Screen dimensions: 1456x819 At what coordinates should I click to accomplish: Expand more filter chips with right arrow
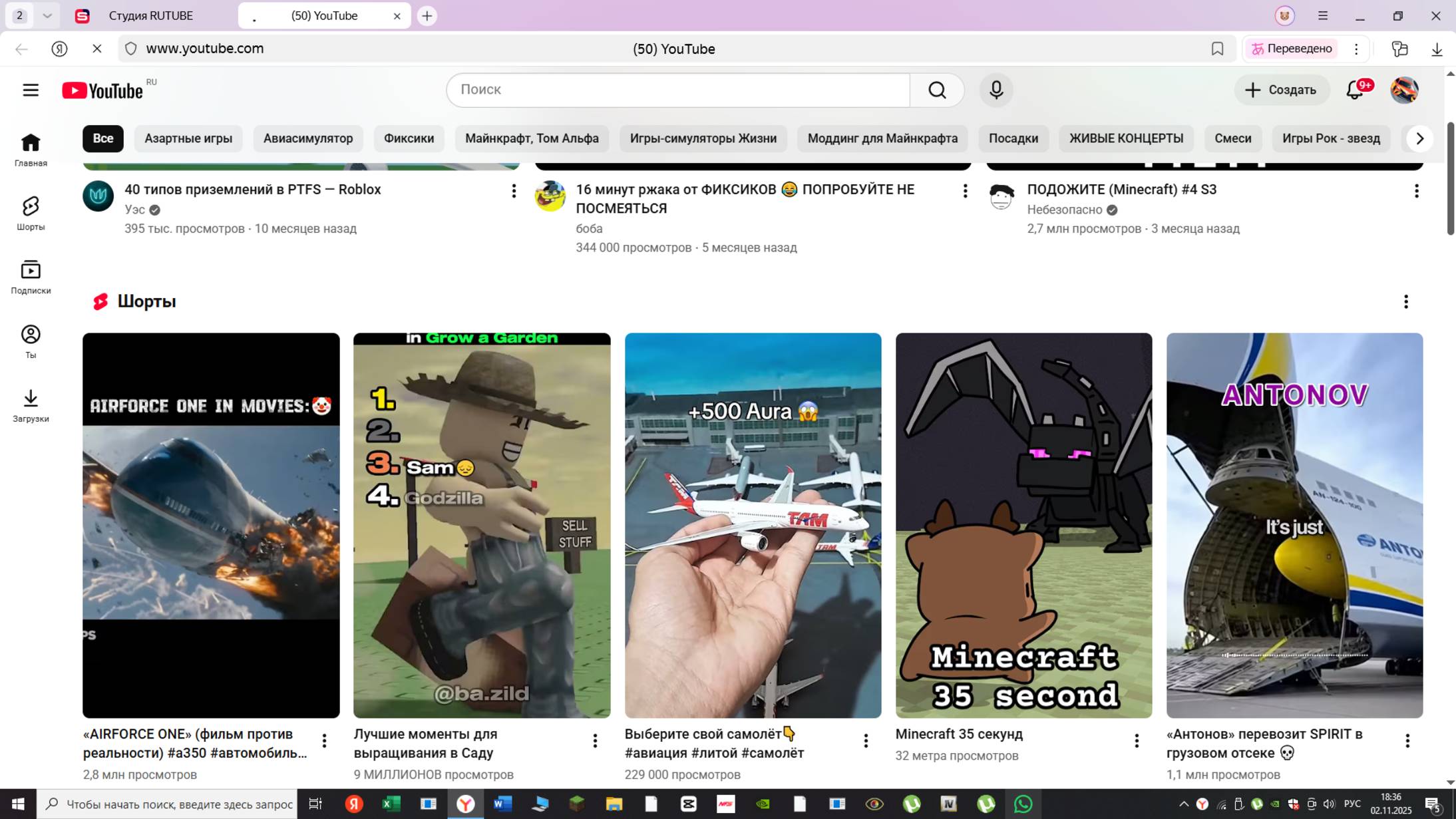[x=1419, y=138]
